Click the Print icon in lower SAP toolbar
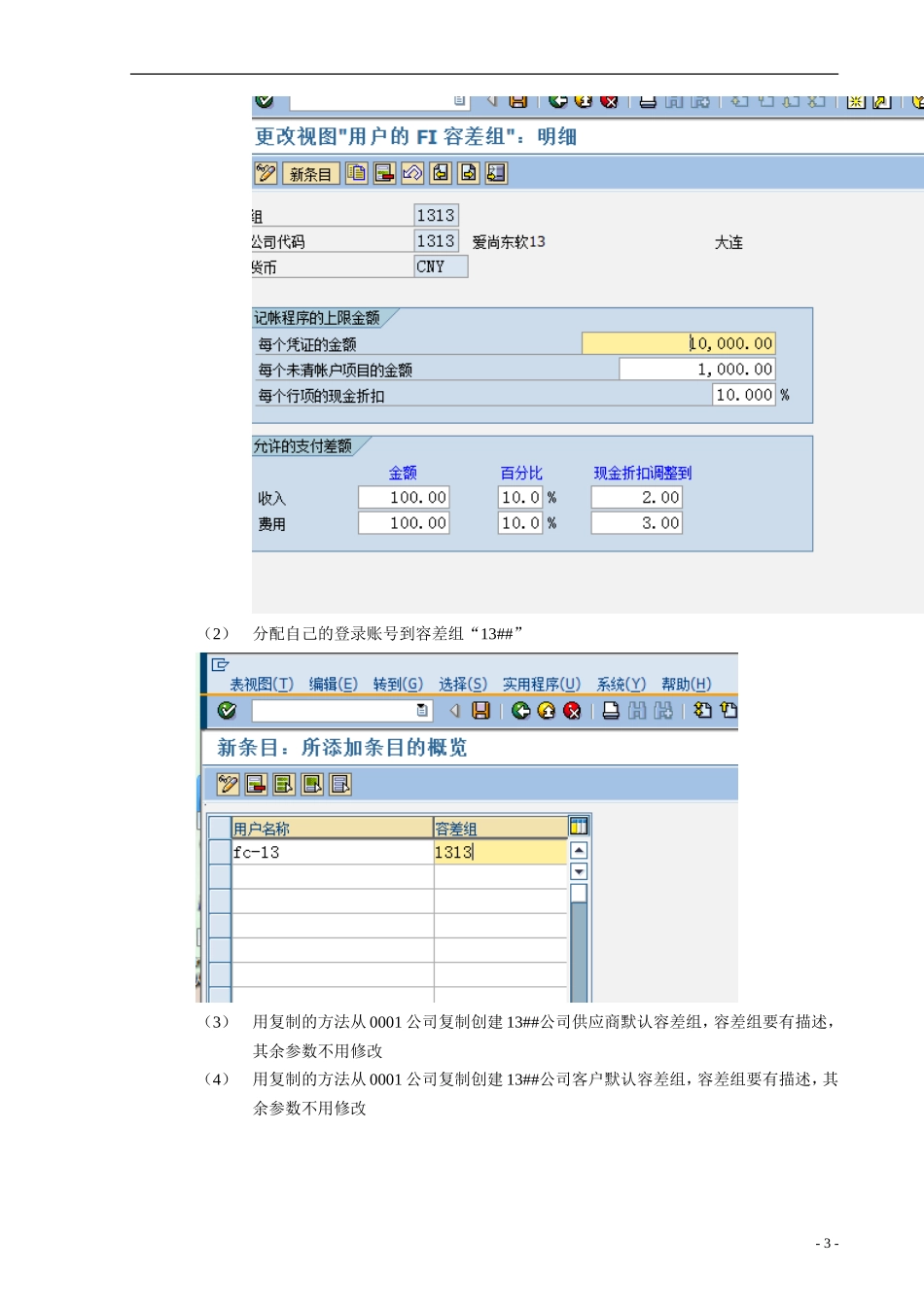 pyautogui.click(x=611, y=711)
